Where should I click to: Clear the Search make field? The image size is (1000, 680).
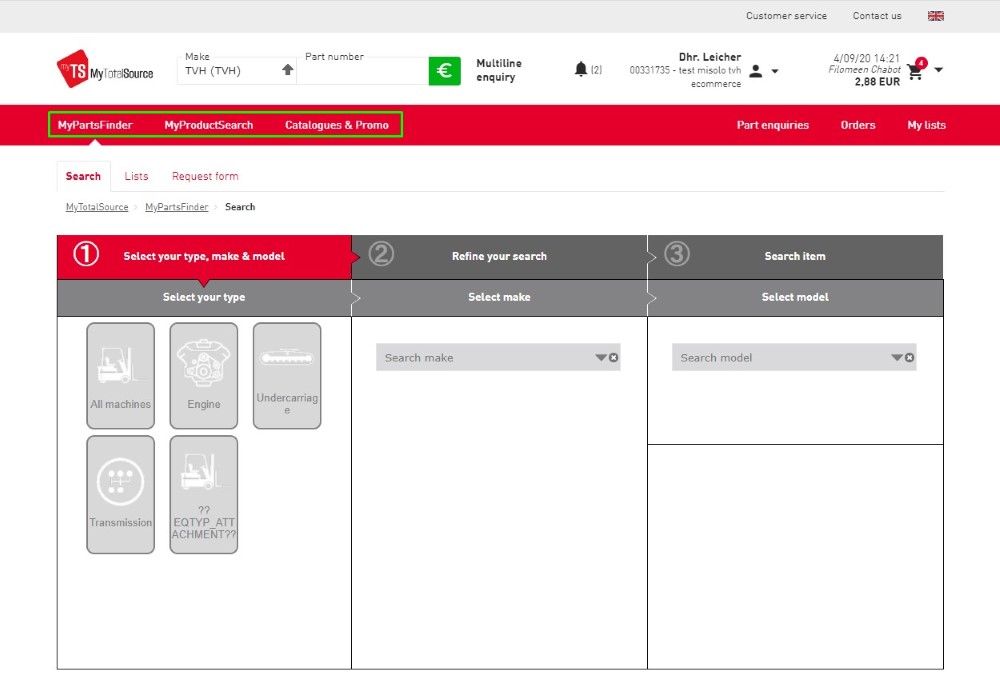(614, 358)
